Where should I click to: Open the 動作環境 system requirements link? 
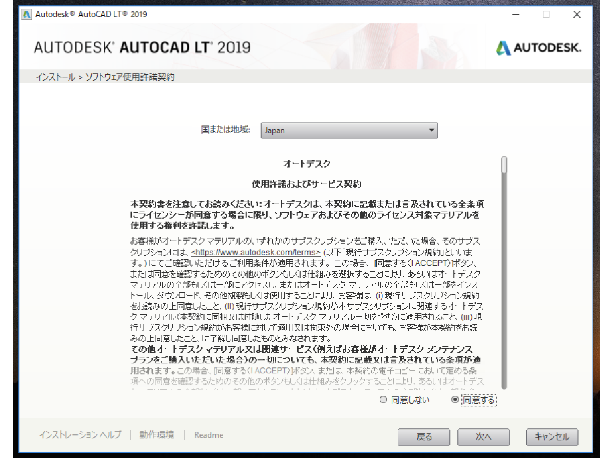(x=157, y=435)
